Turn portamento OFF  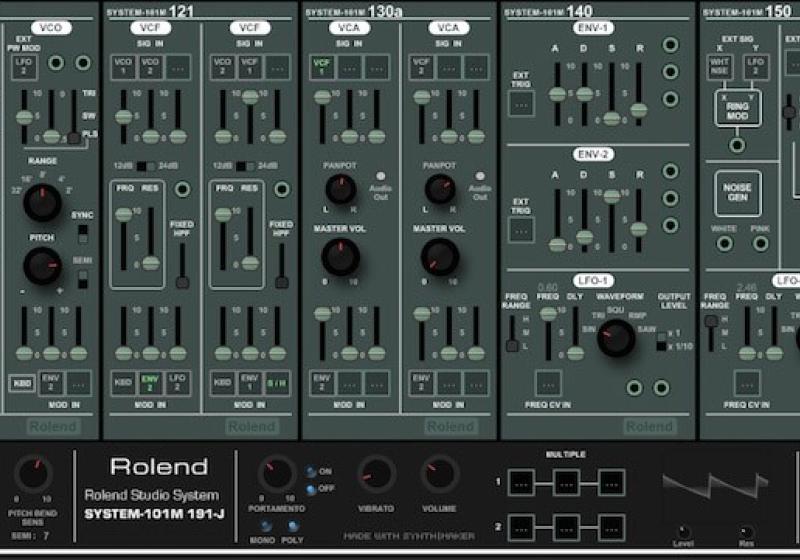click(x=311, y=490)
